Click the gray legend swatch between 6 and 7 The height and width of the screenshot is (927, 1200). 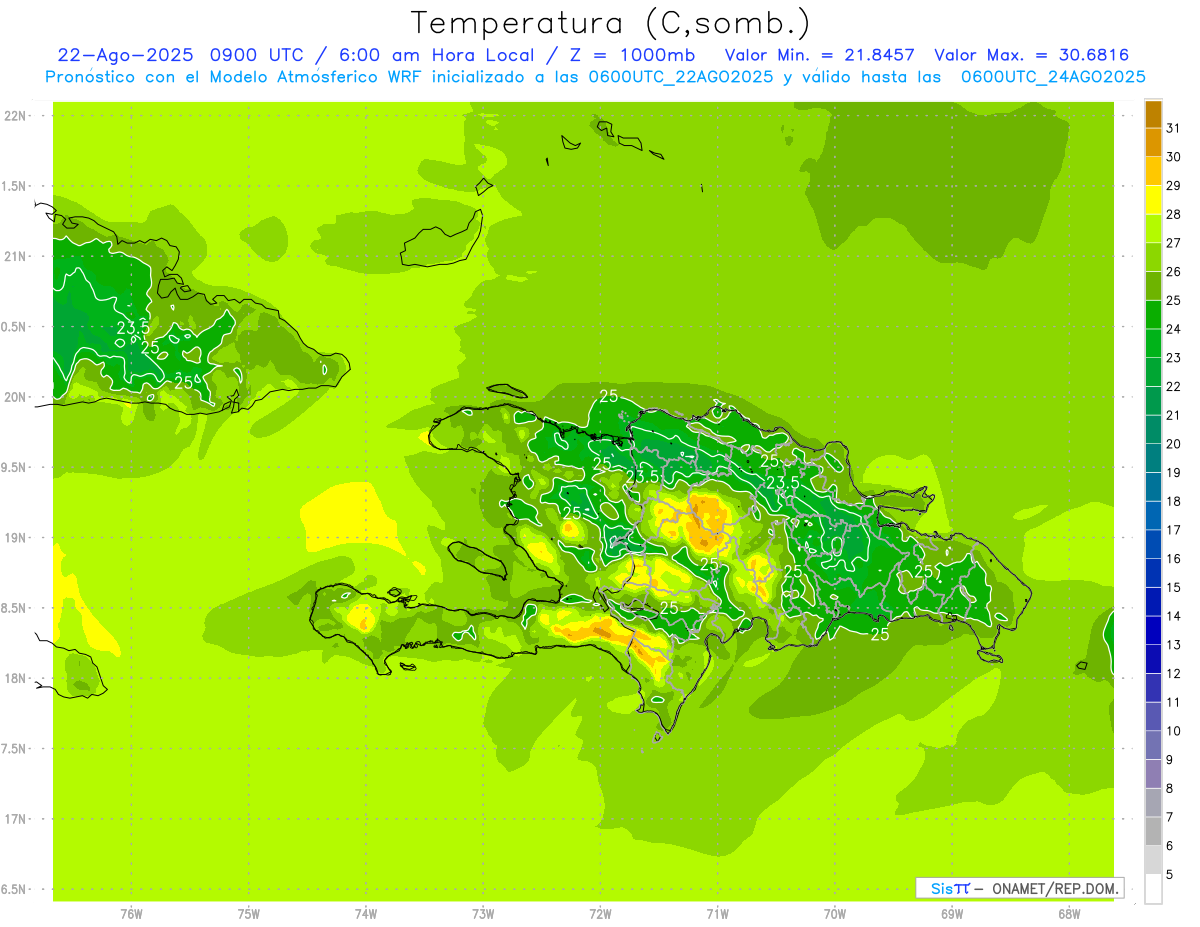(x=1153, y=831)
